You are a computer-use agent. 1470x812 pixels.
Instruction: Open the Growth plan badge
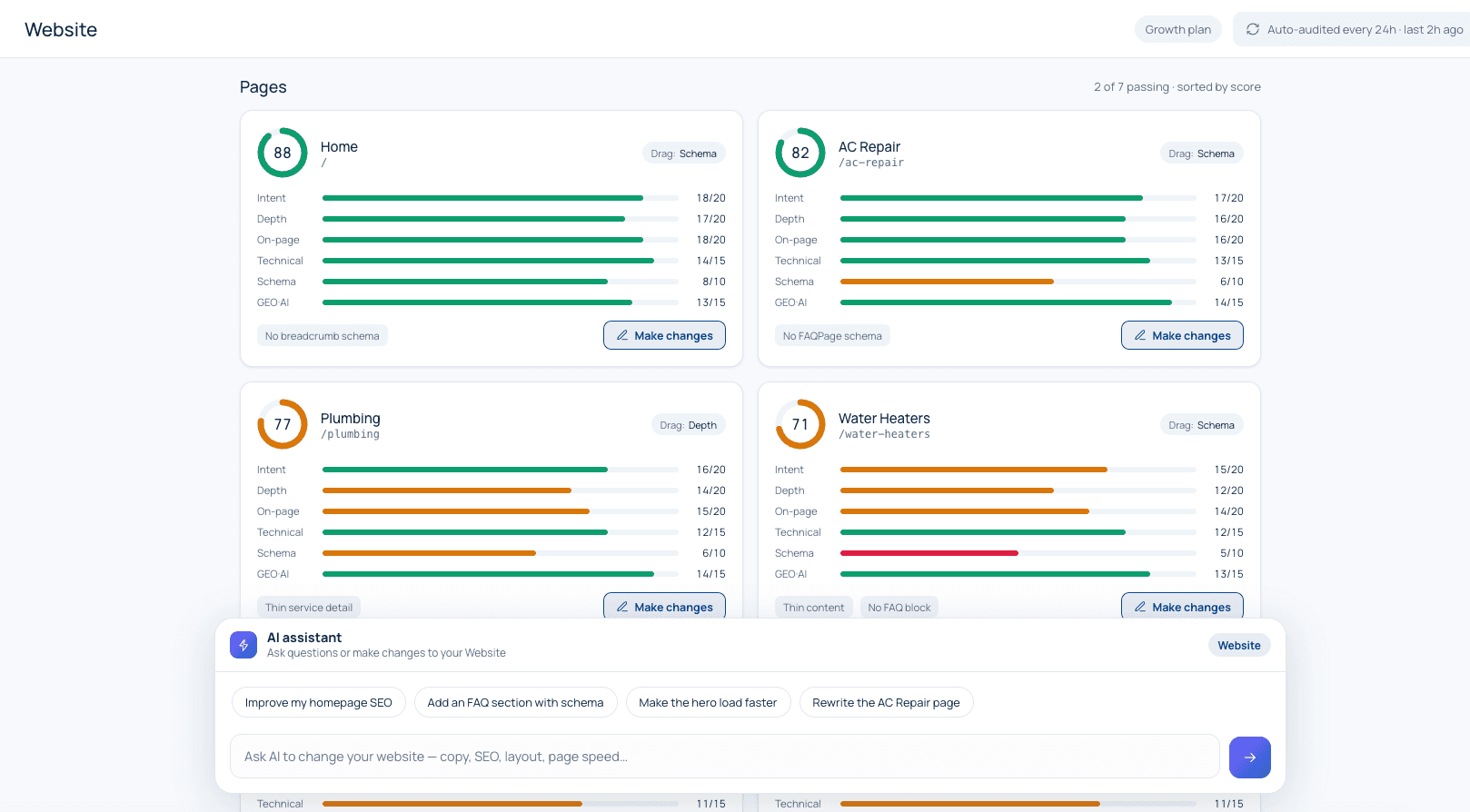[x=1178, y=29]
